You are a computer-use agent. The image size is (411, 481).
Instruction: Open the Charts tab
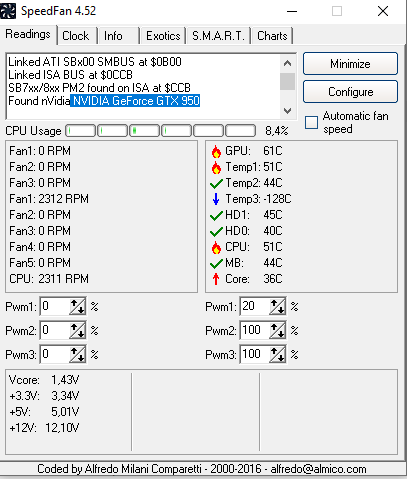coord(272,36)
